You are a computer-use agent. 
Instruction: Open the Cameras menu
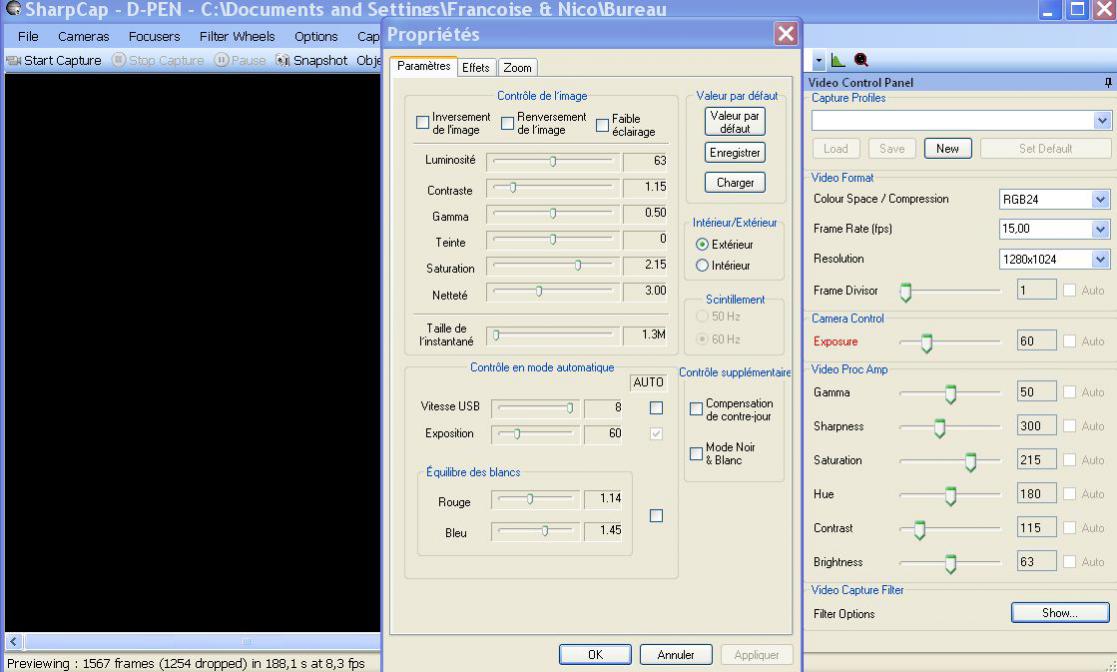pyautogui.click(x=83, y=36)
